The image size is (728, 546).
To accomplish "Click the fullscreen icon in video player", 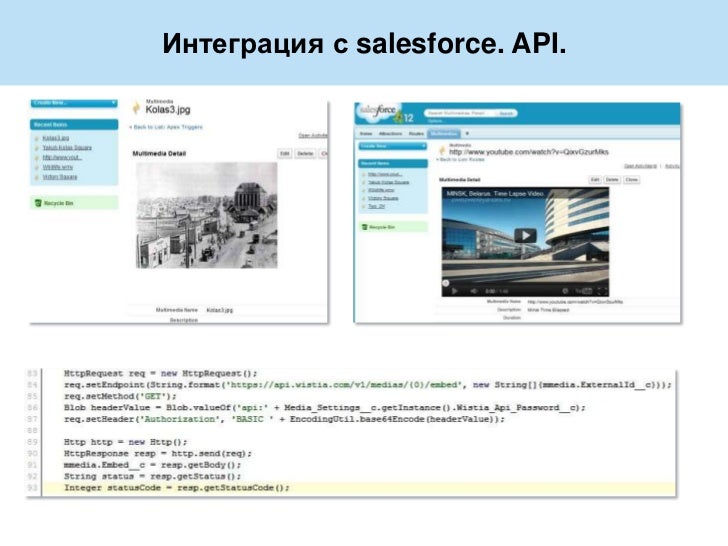I will (x=602, y=291).
